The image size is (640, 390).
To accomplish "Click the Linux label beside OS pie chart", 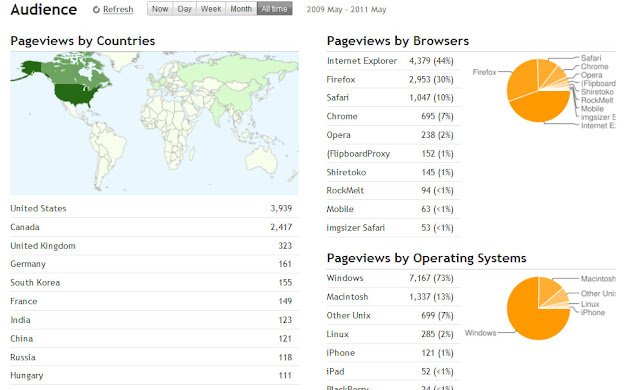I will point(590,304).
